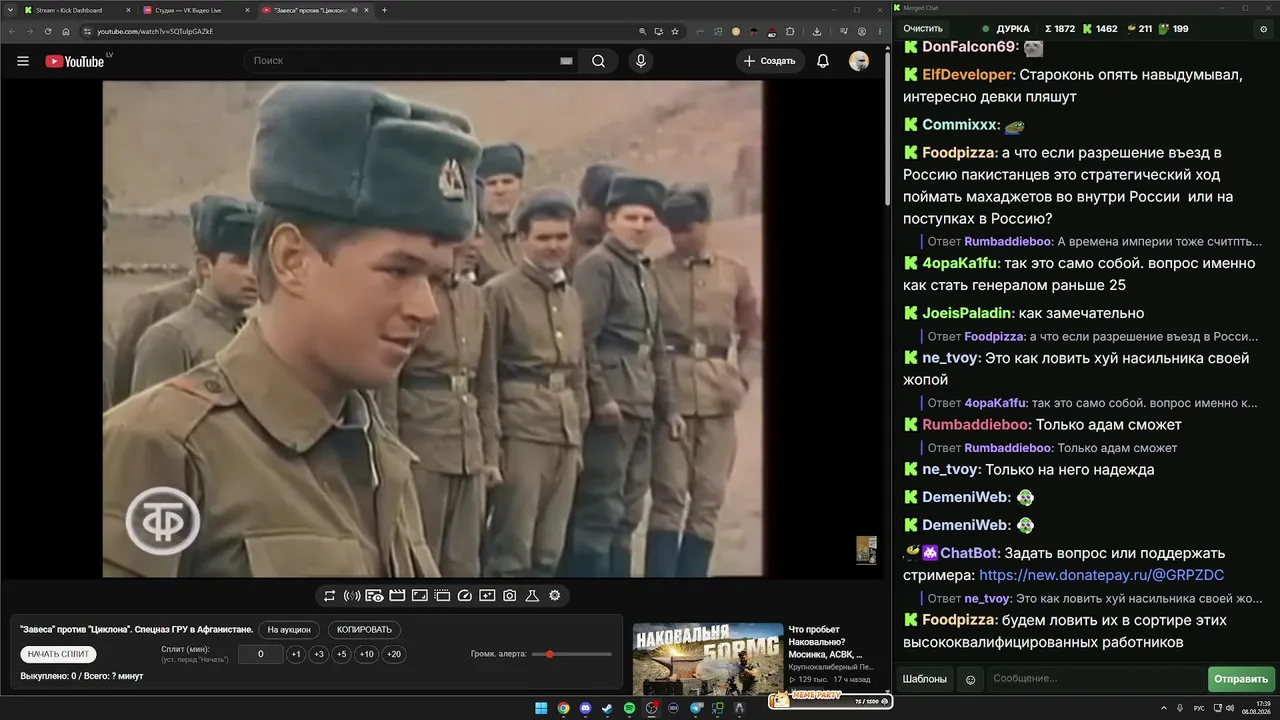Click the flask icon under the video
1280x720 pixels.
[x=532, y=596]
